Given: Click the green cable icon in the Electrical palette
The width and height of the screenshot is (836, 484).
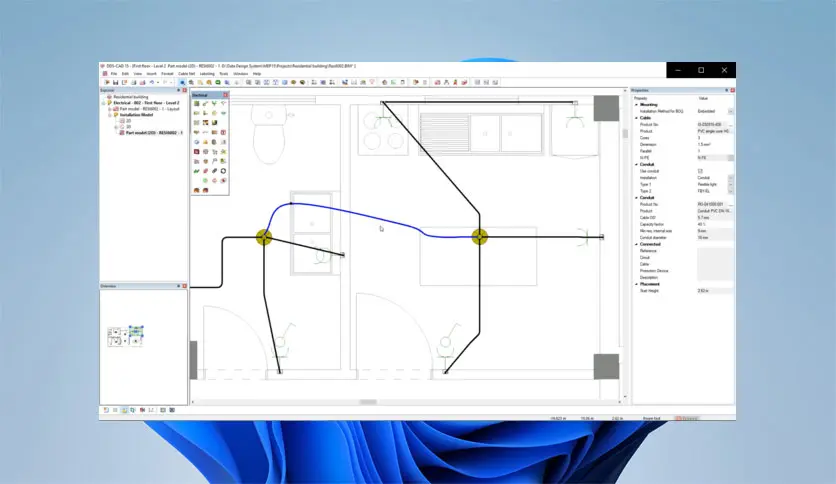Looking at the screenshot, I should click(x=197, y=171).
